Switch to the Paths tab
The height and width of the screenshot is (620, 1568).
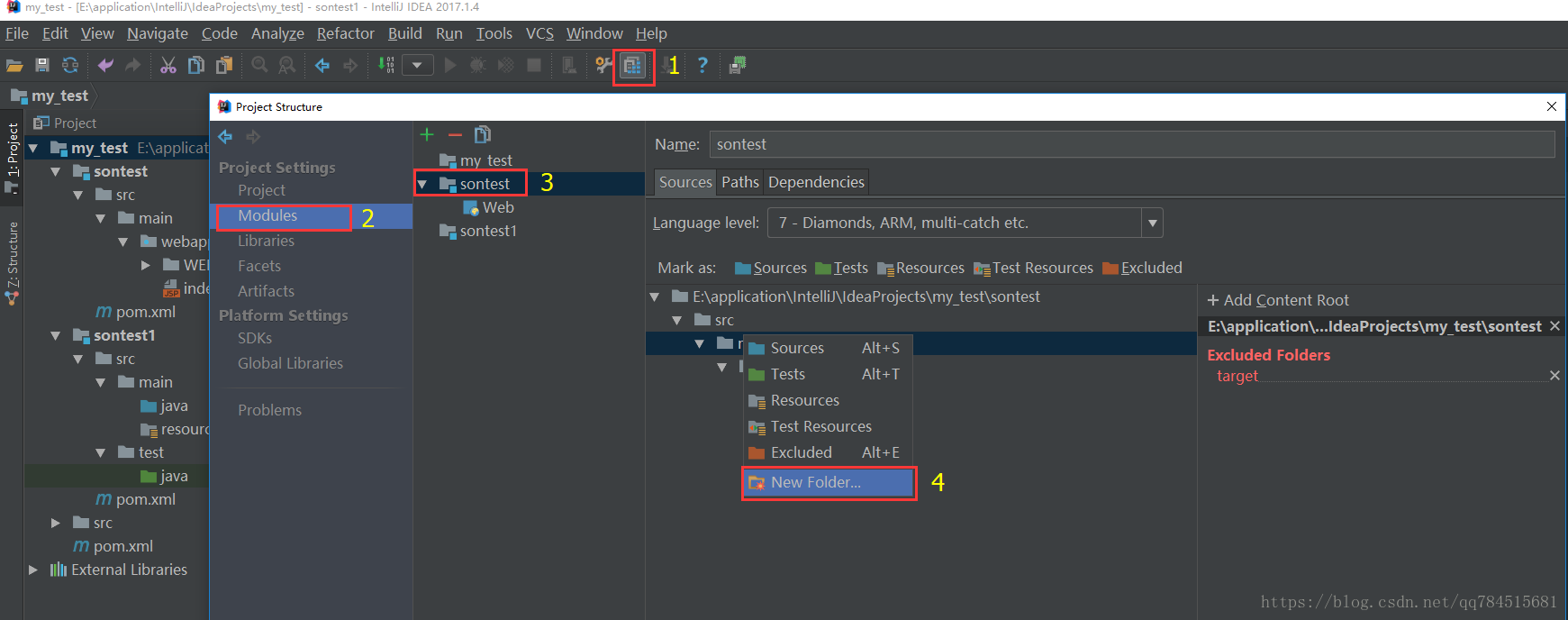click(x=740, y=182)
